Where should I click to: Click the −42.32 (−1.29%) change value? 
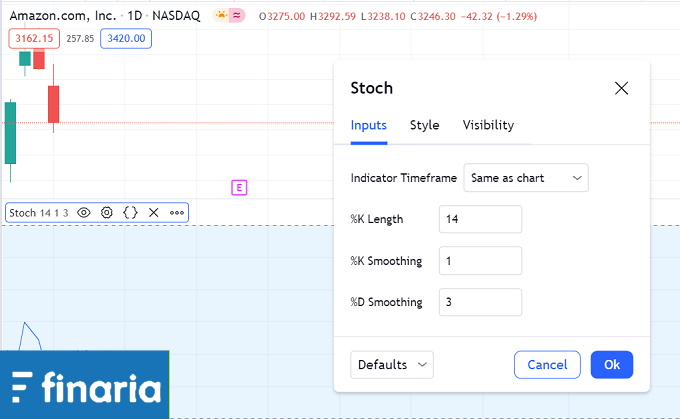click(x=499, y=16)
